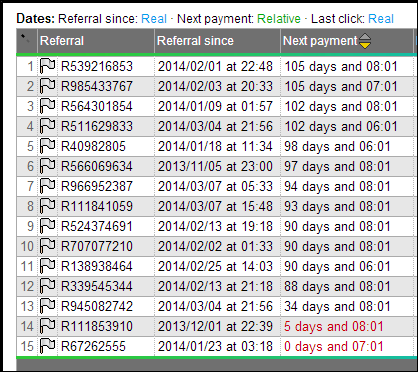Click date 2014/01/23 at 03:18

(215, 346)
